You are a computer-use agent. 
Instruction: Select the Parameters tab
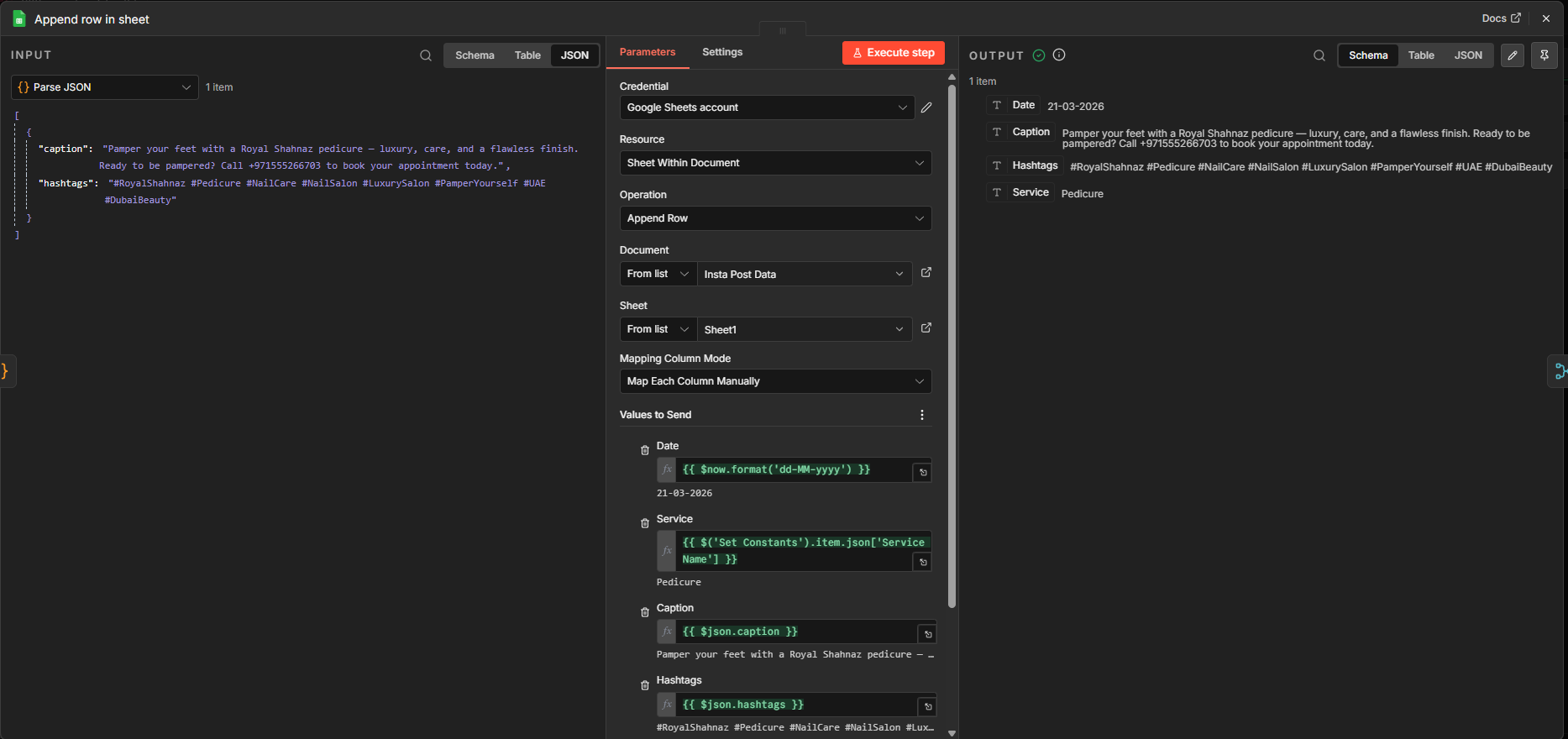(x=647, y=52)
